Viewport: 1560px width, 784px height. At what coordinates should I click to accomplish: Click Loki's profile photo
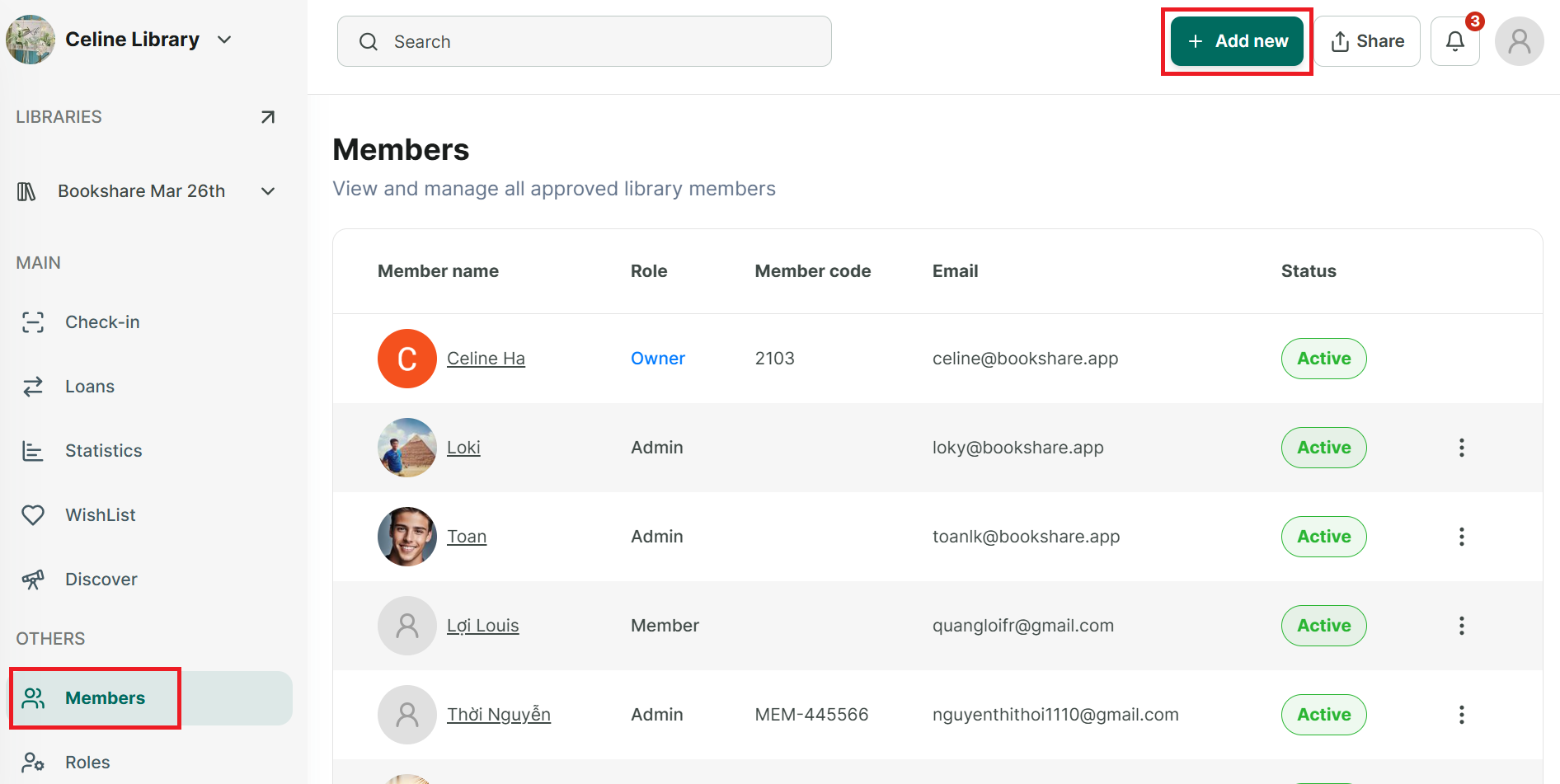tap(407, 448)
